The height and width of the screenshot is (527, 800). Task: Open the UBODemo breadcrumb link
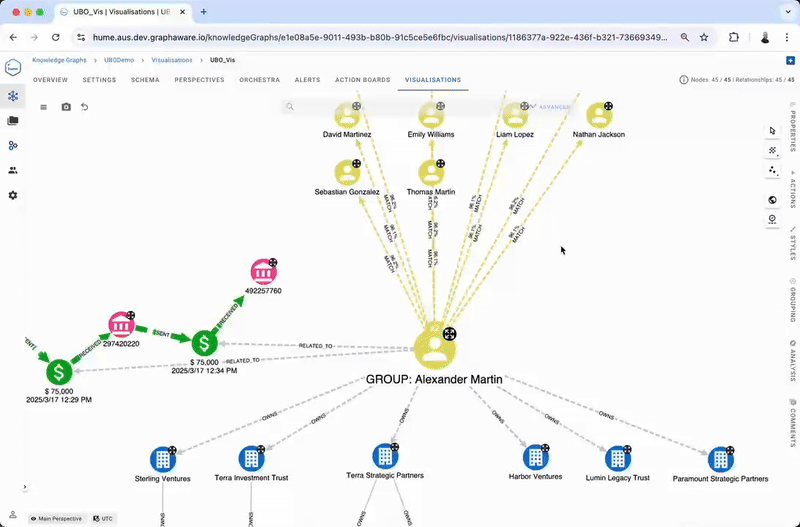pos(119,60)
